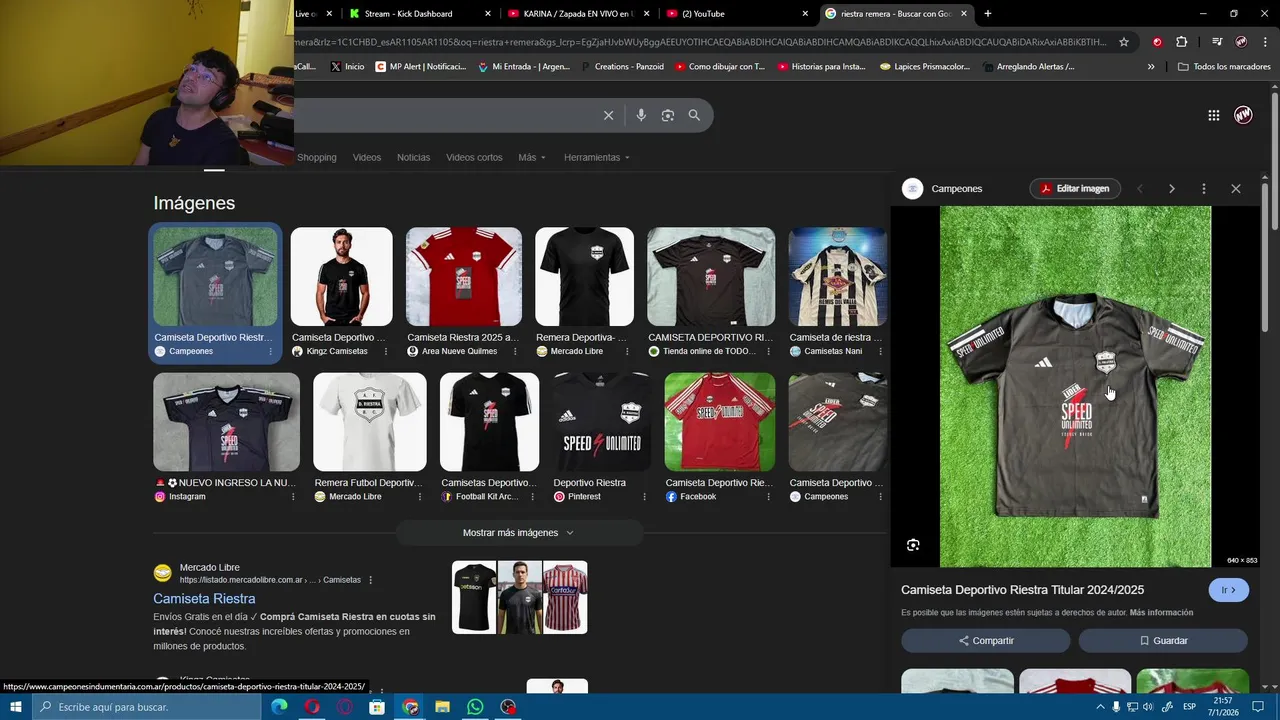Open the Google apps grid
This screenshot has width=1280, height=720.
point(1213,115)
